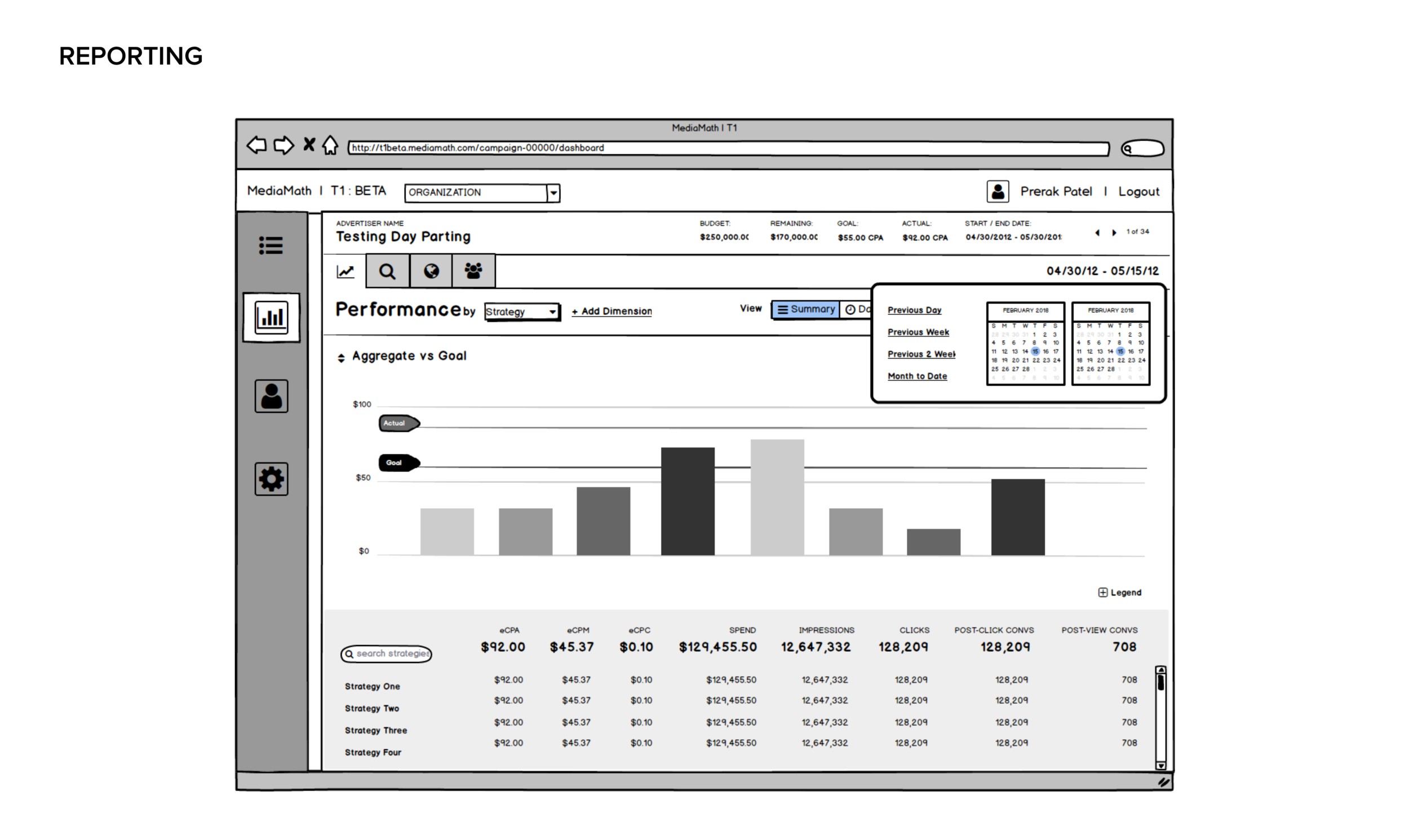Image resolution: width=1409 pixels, height=840 pixels.
Task: Select Previous Week date range
Action: [x=918, y=332]
